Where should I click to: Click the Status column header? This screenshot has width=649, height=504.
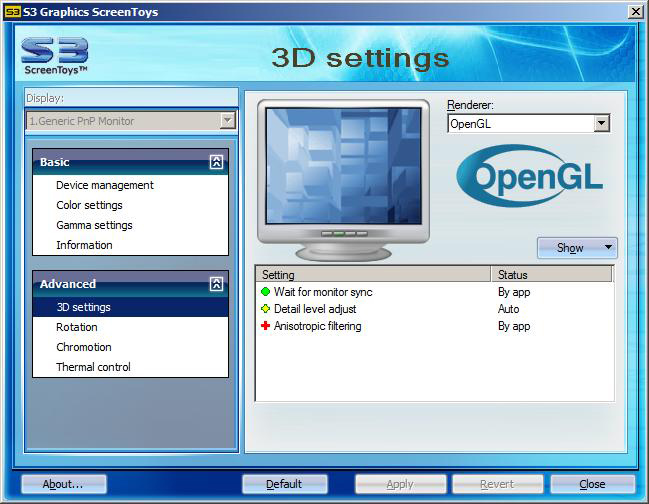click(x=551, y=274)
